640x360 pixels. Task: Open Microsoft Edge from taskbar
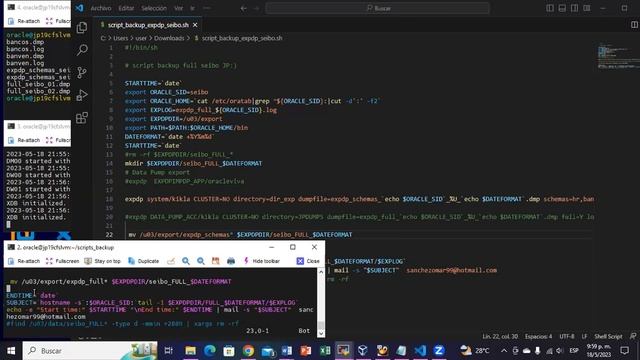tap(209, 351)
